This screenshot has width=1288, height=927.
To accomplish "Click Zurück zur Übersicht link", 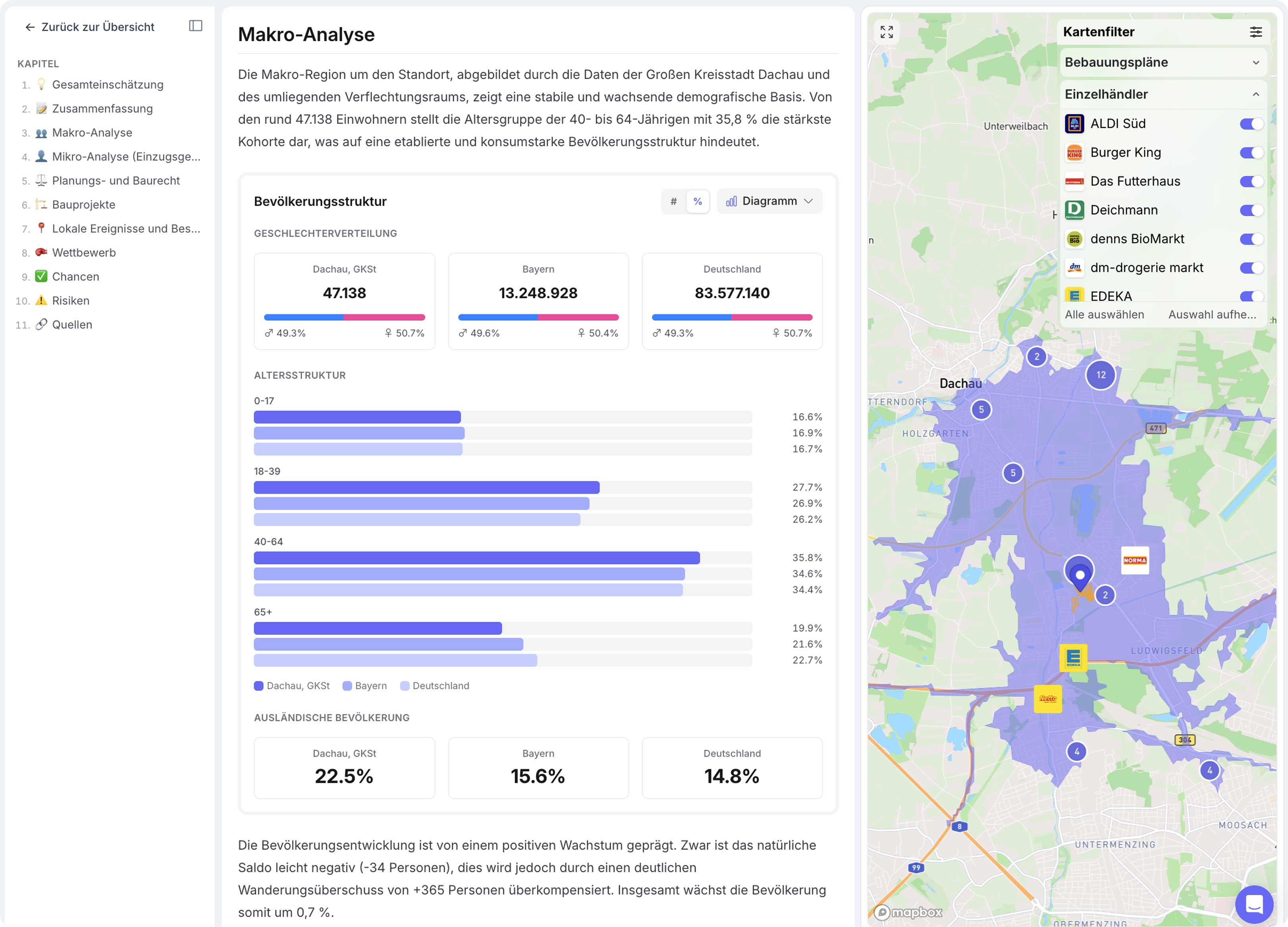I will point(90,27).
